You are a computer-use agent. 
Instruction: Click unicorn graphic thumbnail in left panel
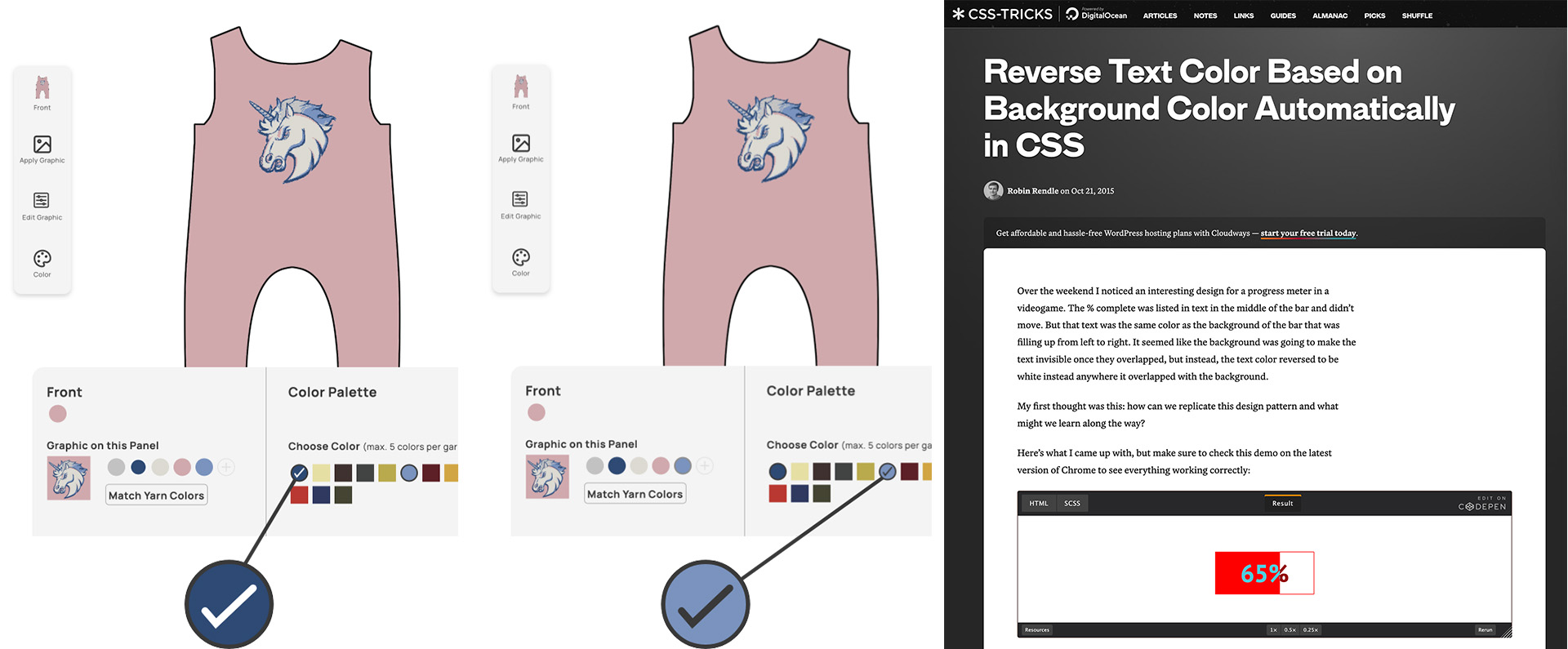[x=69, y=478]
